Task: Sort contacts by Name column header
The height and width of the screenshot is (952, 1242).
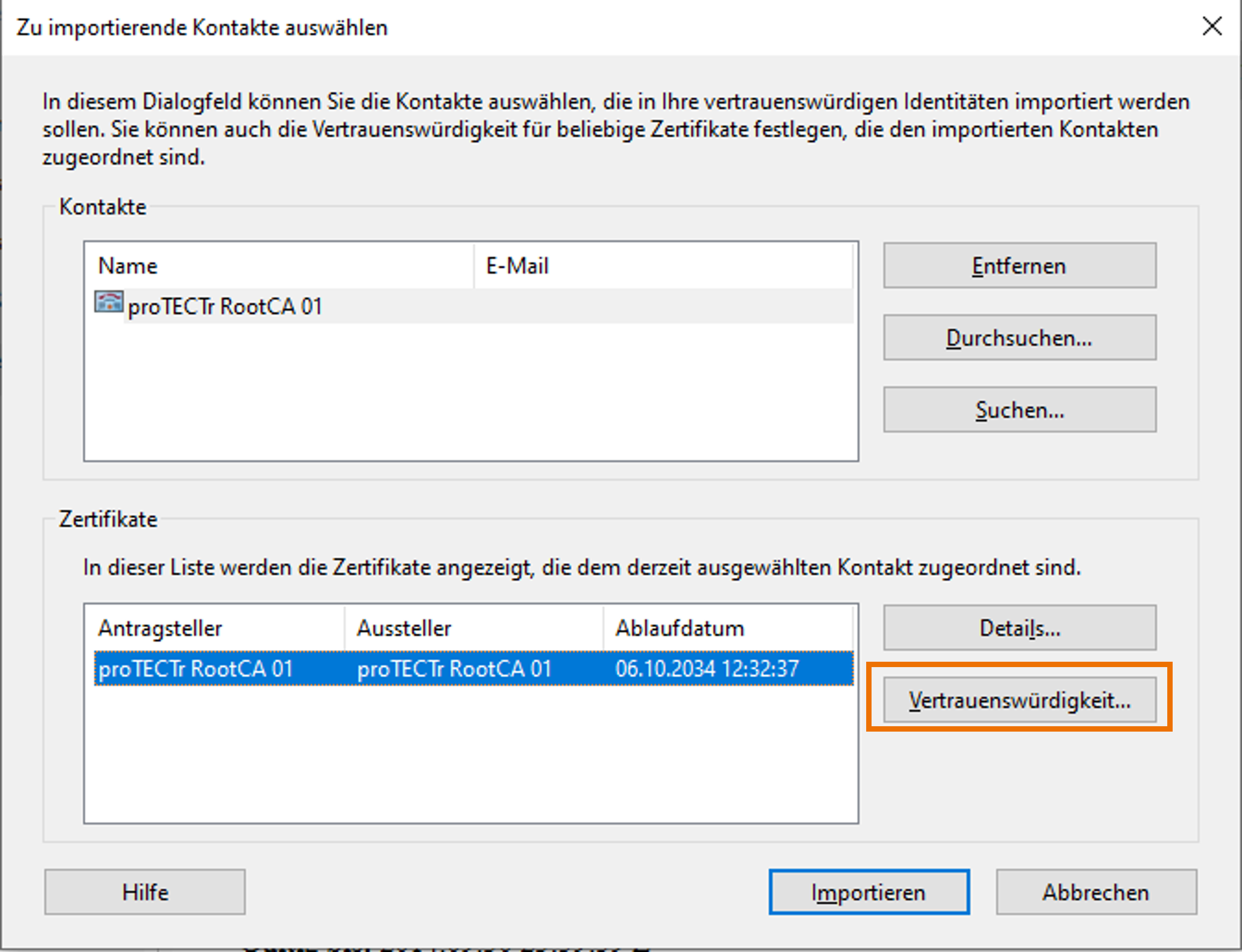Action: [x=278, y=266]
